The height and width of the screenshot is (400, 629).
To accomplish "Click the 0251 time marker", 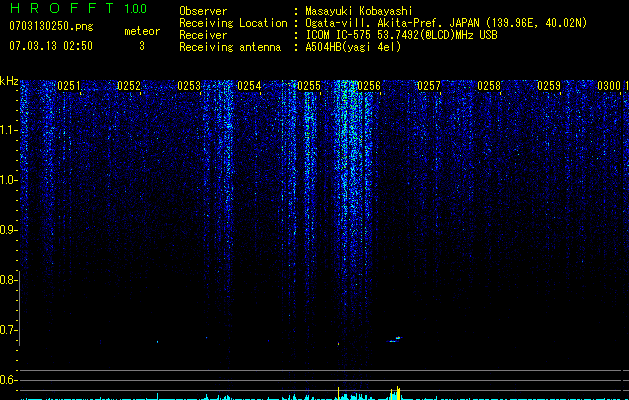I will (x=69, y=86).
